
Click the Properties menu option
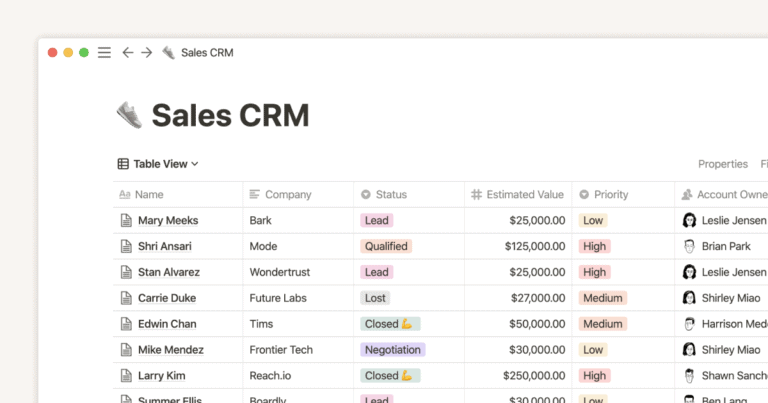pyautogui.click(x=722, y=164)
